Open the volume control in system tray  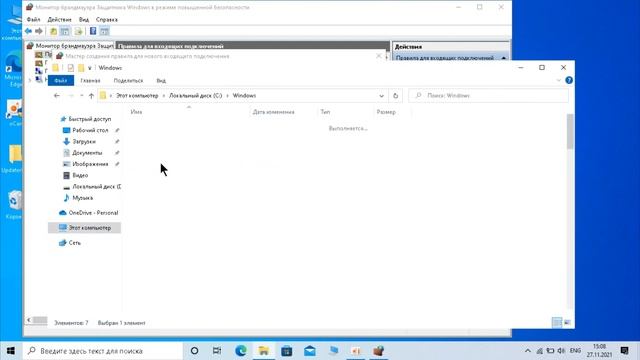tap(562, 351)
